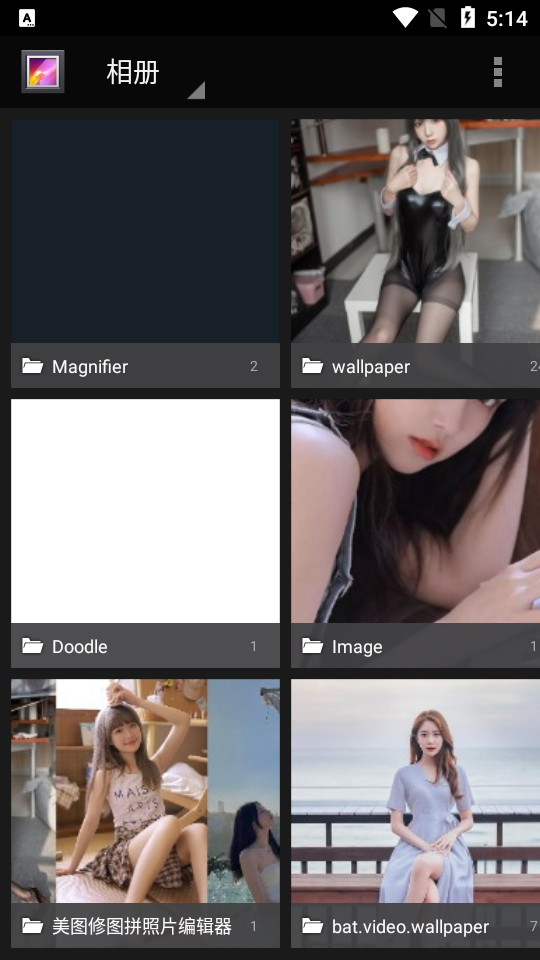Click the folder icon beside bat.video.wallpaper
Viewport: 540px width, 960px height.
click(312, 926)
